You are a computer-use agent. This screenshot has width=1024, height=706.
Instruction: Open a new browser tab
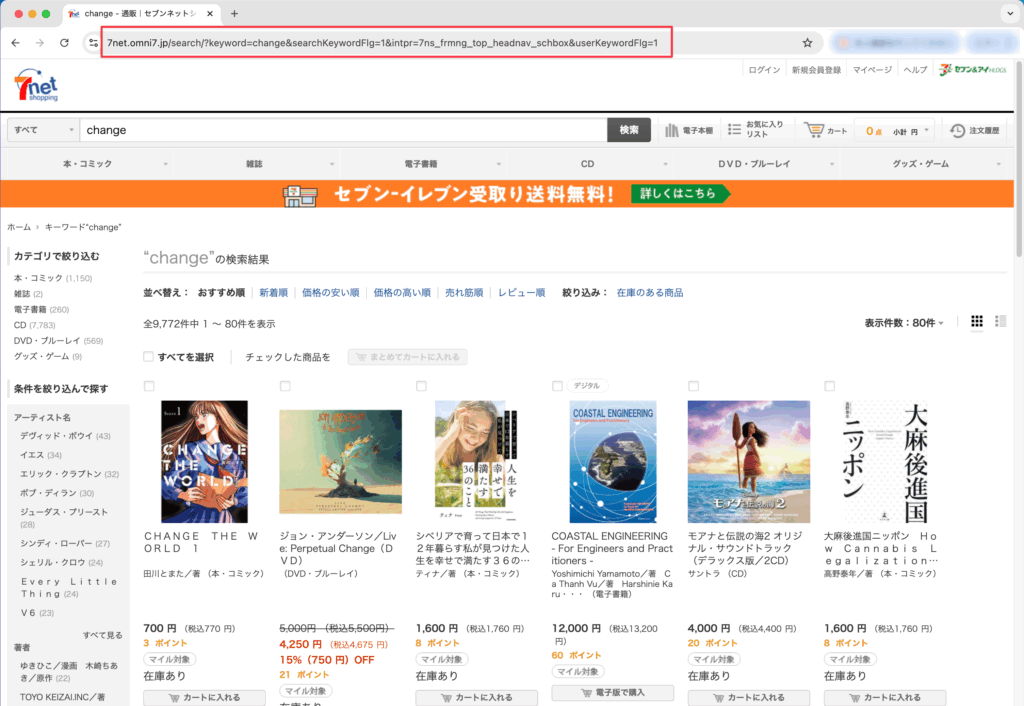pyautogui.click(x=234, y=13)
